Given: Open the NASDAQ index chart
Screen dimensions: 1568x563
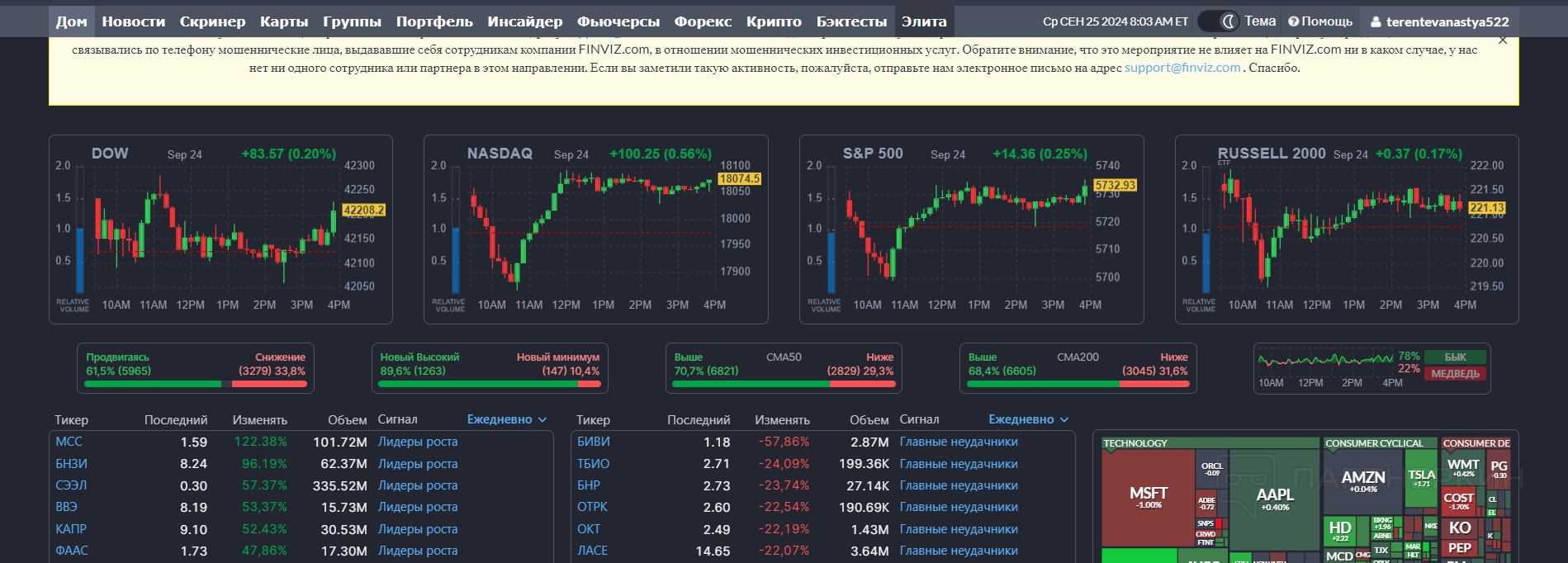Looking at the screenshot, I should click(595, 229).
